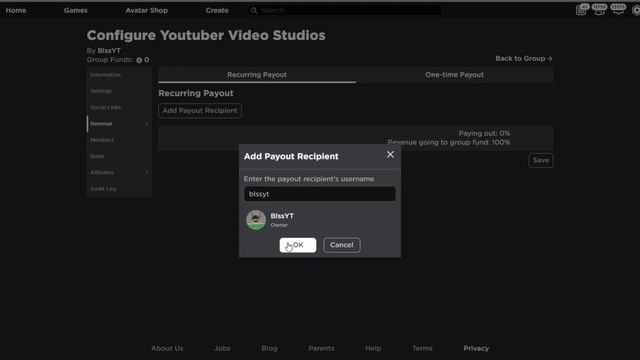Click the Revenue going to group fund text
The image size is (640, 360).
click(449, 142)
